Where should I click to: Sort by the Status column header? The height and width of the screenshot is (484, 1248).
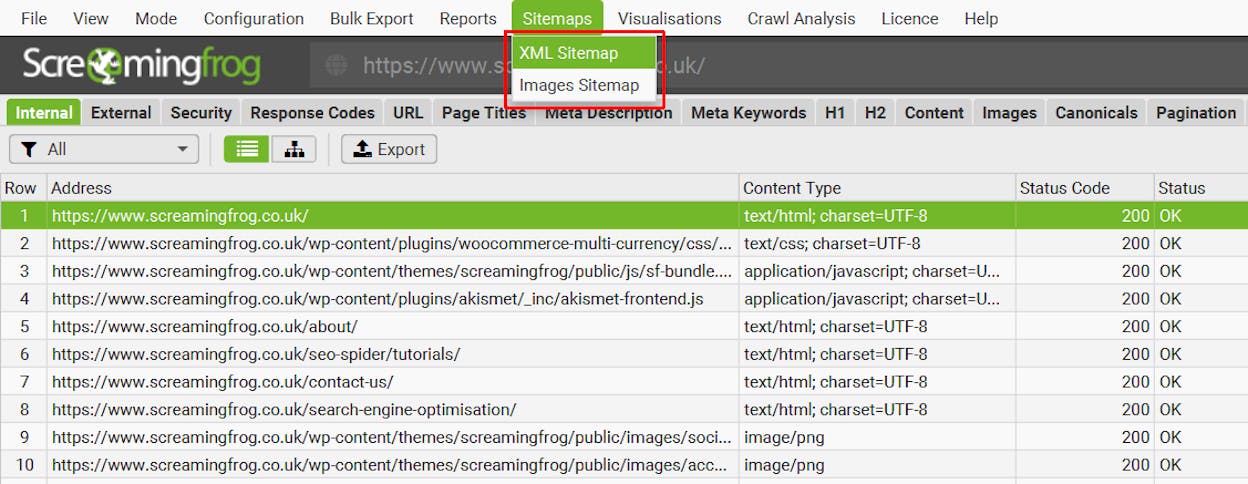[x=1200, y=188]
